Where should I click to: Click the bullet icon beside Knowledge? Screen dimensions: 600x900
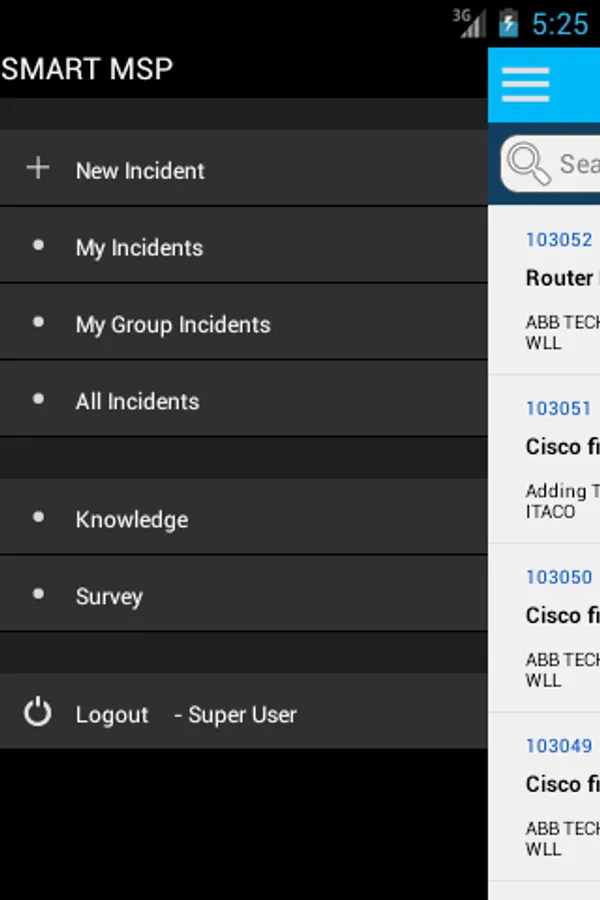(38, 517)
